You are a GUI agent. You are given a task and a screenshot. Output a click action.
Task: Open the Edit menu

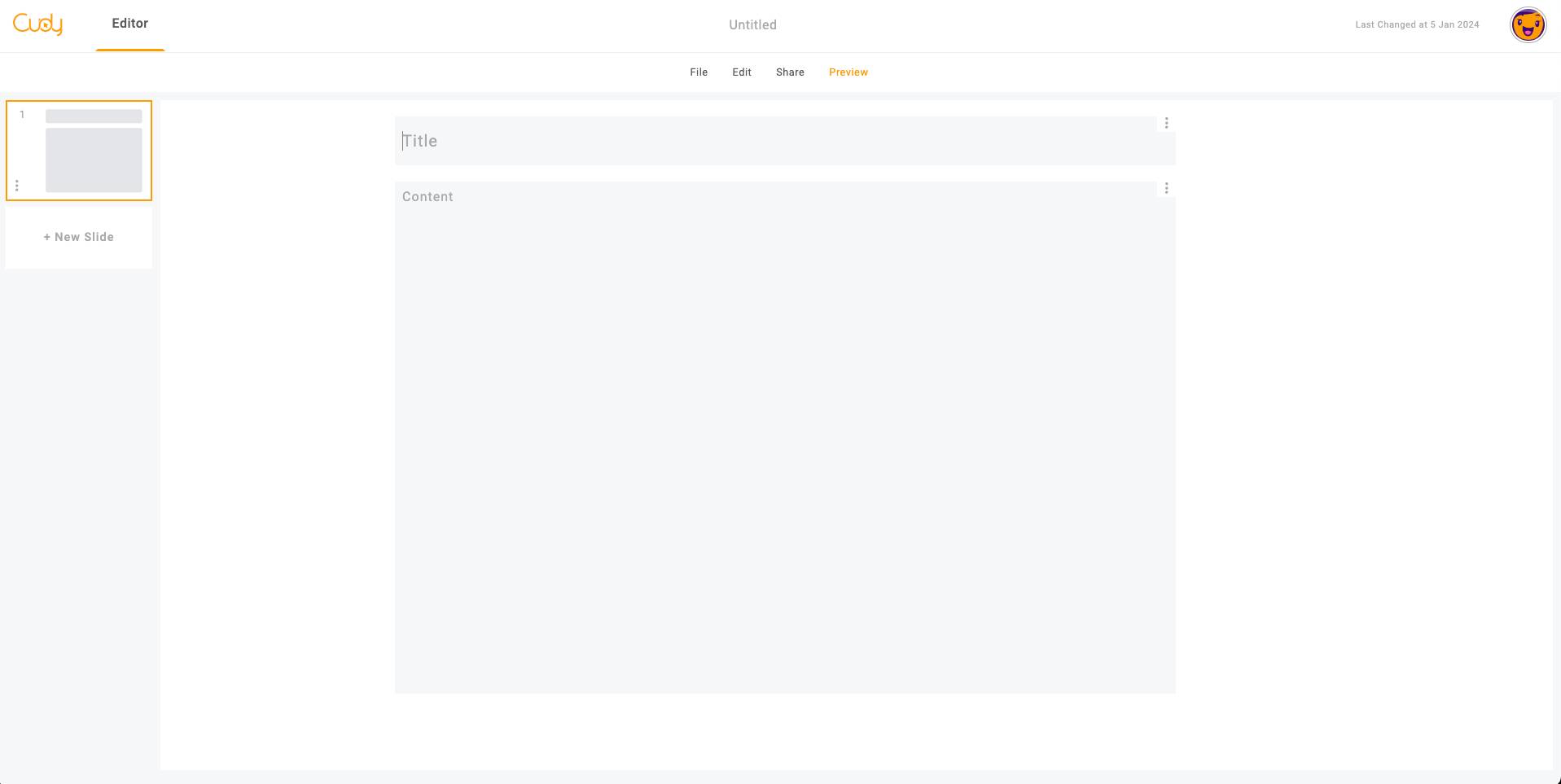(x=741, y=72)
